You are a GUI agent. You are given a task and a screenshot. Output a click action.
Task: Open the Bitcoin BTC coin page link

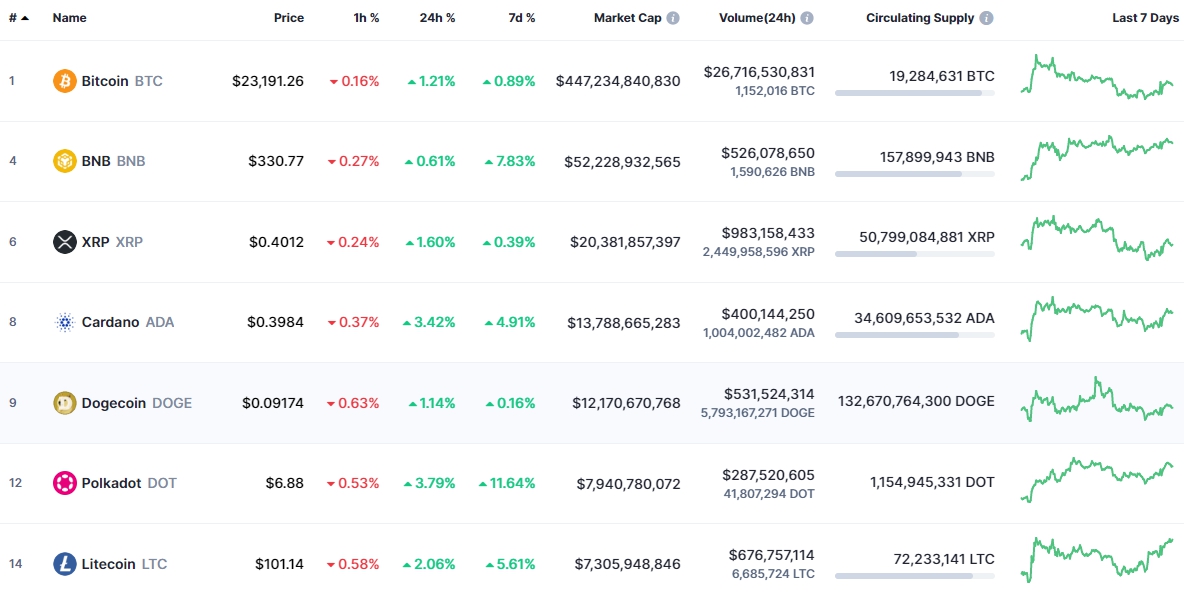(x=108, y=81)
